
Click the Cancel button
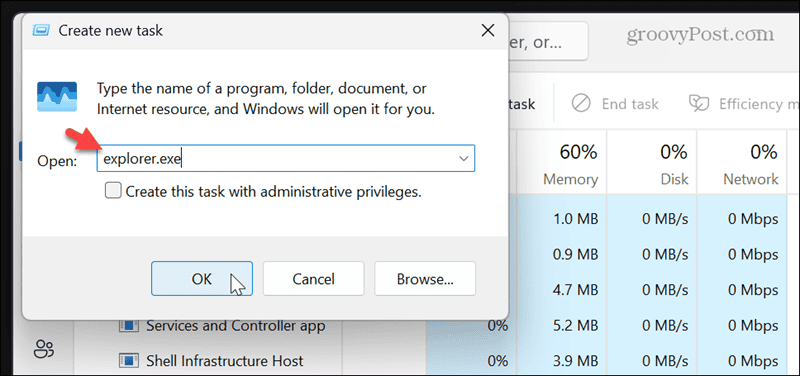(313, 279)
